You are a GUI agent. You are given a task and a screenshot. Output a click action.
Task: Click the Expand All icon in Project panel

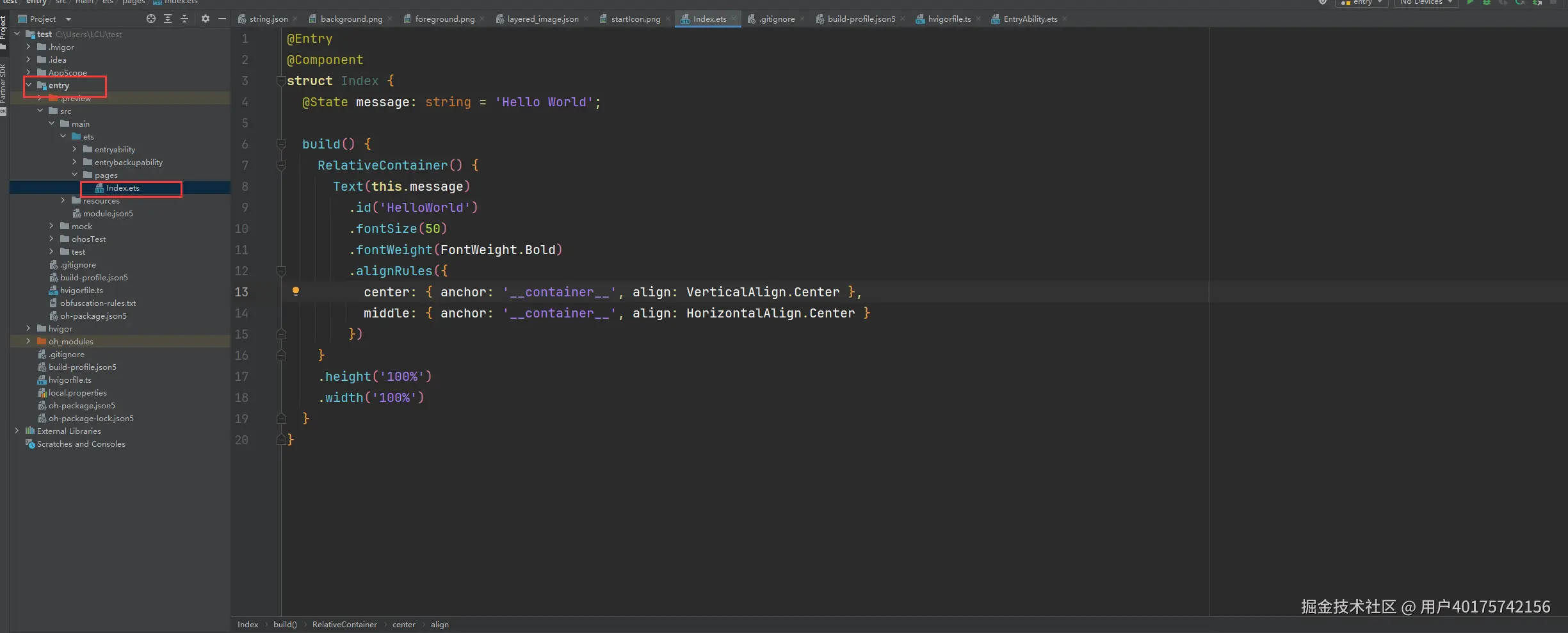click(x=168, y=19)
